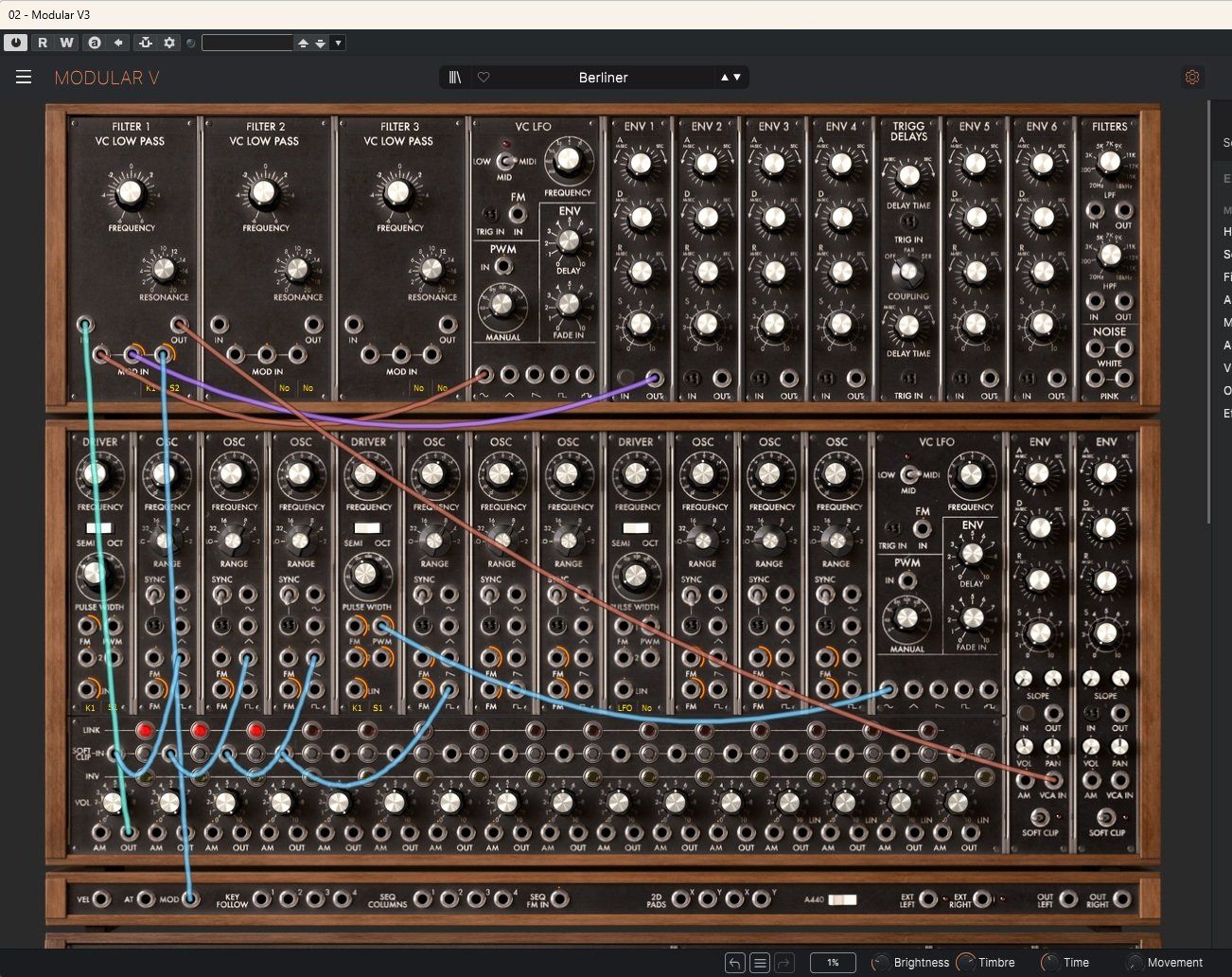Open the Modular V hamburger menu
The height and width of the screenshot is (977, 1232).
pyautogui.click(x=24, y=78)
